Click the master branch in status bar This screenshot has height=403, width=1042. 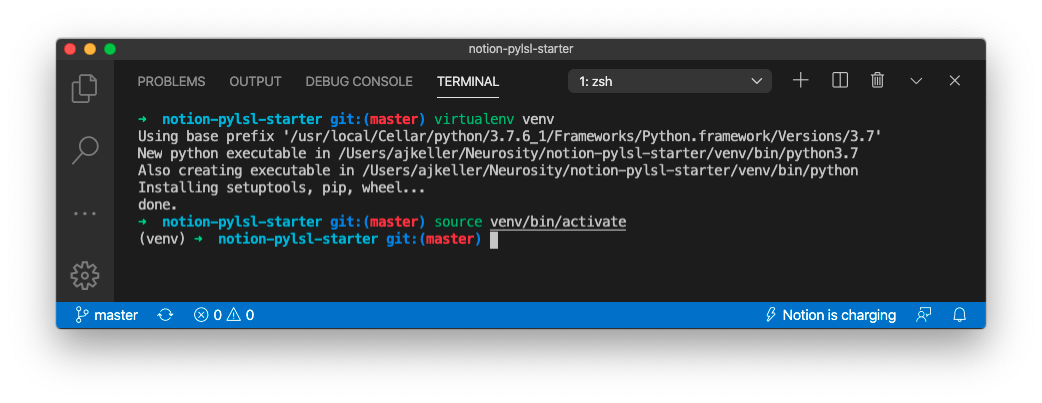[106, 315]
